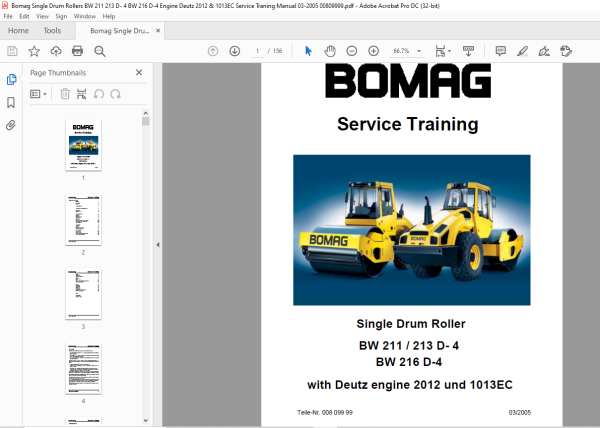The height and width of the screenshot is (428, 600).
Task: Zoom out with minus button
Action: (x=352, y=51)
